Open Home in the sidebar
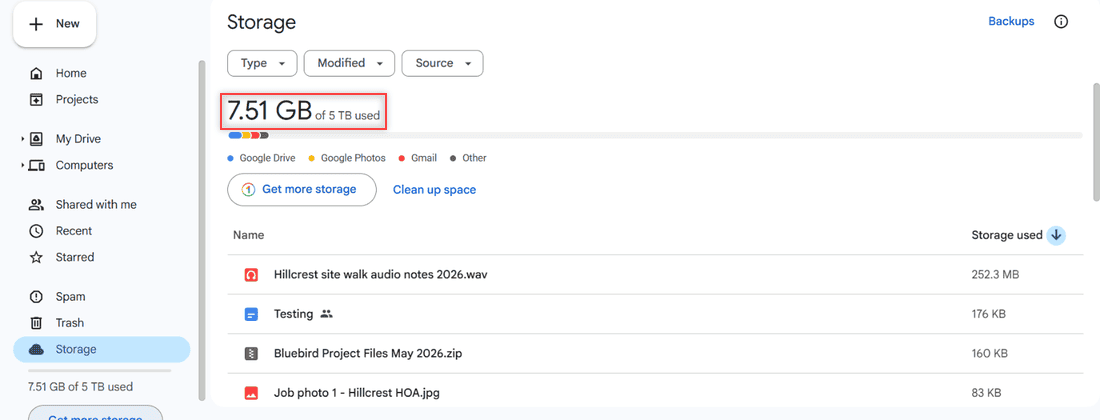Viewport: 1100px width, 420px height. pyautogui.click(x=71, y=73)
